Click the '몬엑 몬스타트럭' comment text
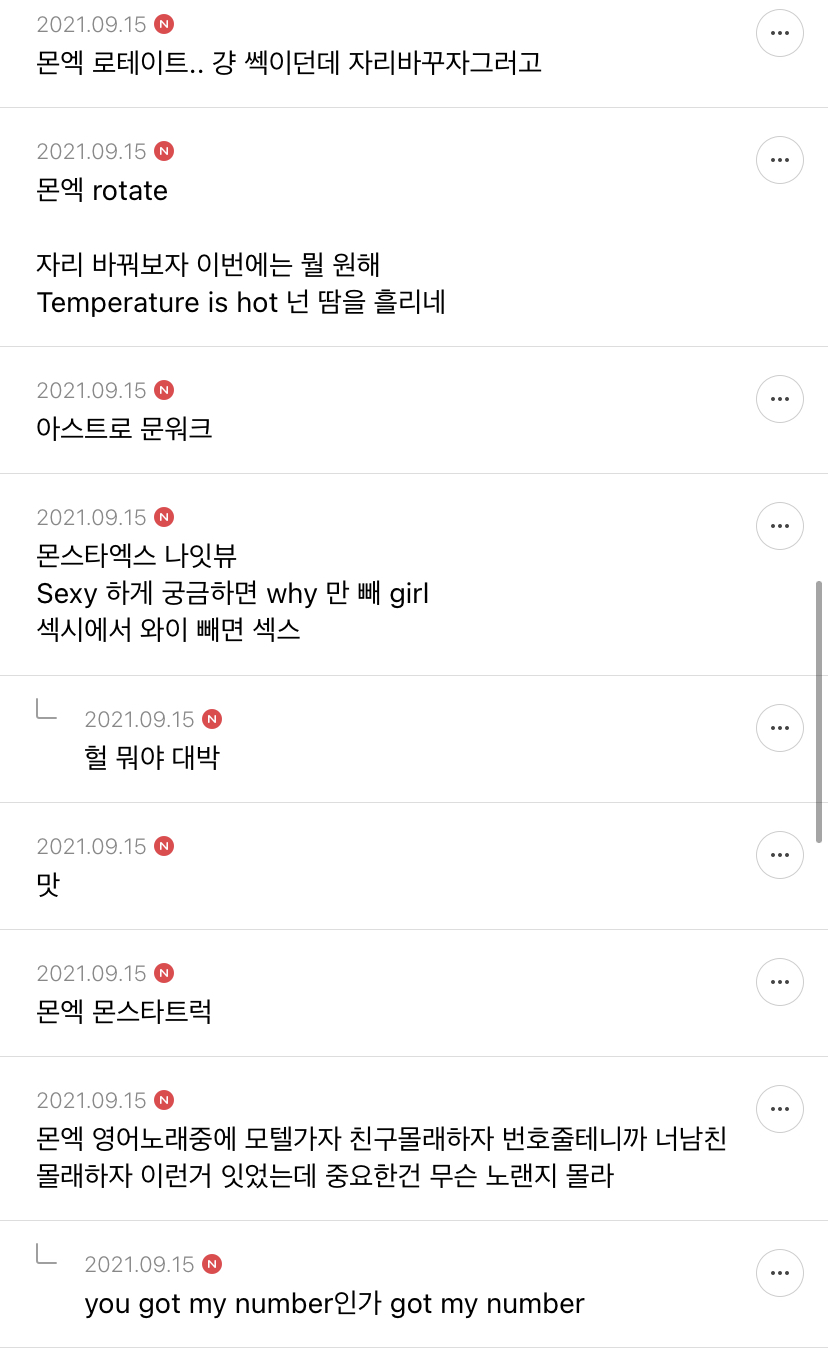 click(x=124, y=1012)
